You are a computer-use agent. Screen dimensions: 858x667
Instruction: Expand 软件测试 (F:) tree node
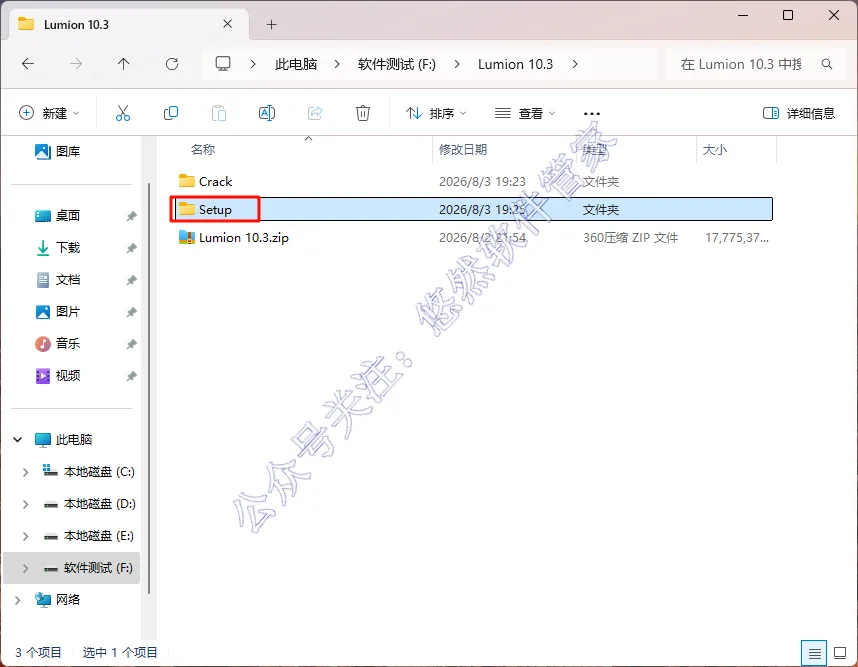(25, 569)
